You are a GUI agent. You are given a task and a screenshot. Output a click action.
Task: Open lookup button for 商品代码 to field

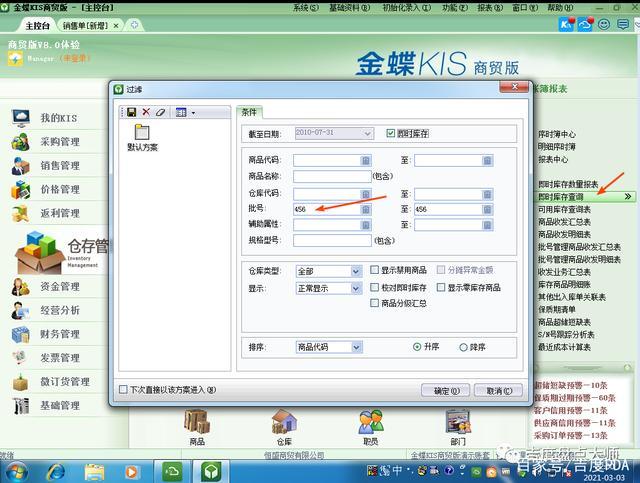click(x=487, y=160)
